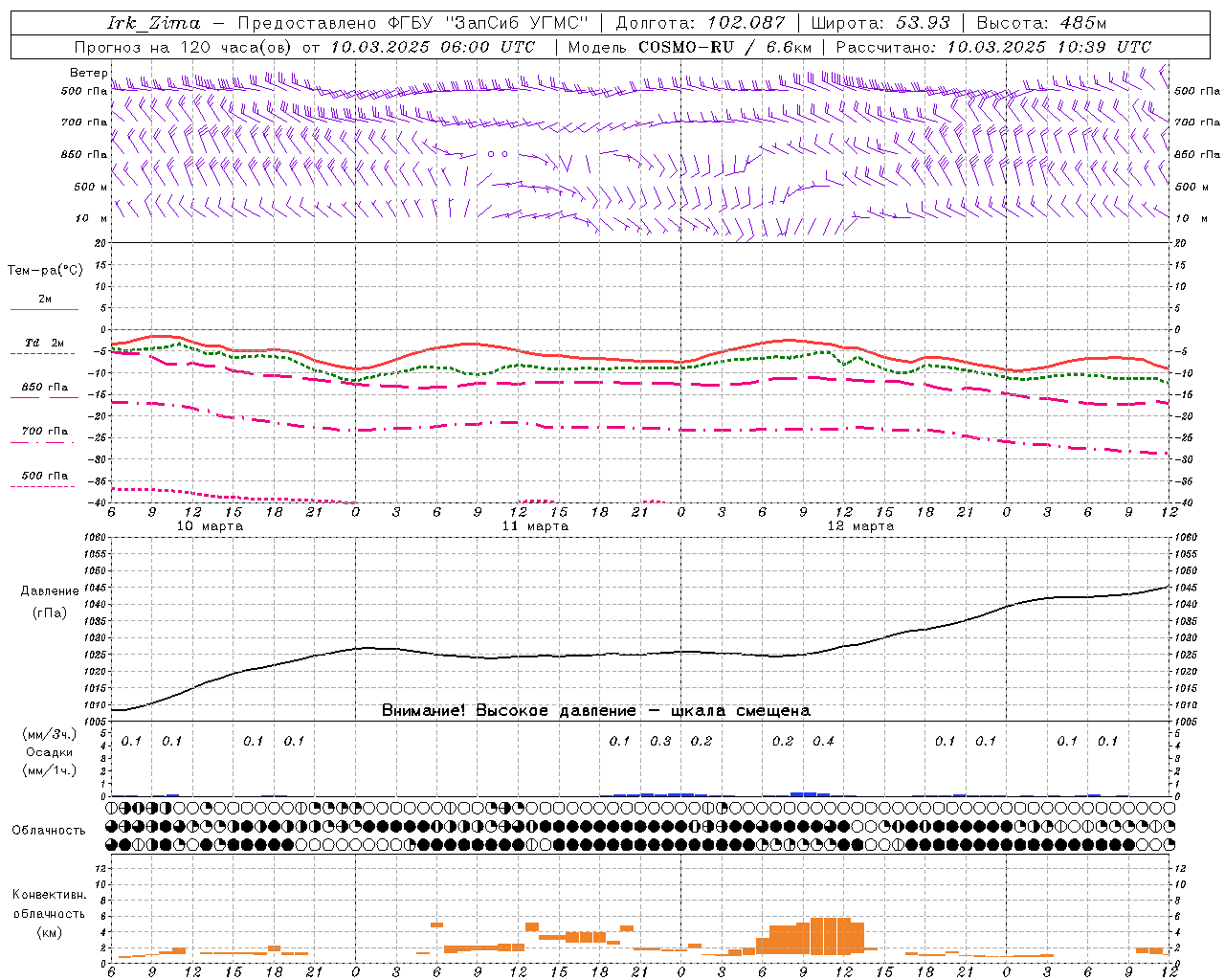Click the 'Ветер' wind panel label
The image size is (1225, 980).
point(89,73)
